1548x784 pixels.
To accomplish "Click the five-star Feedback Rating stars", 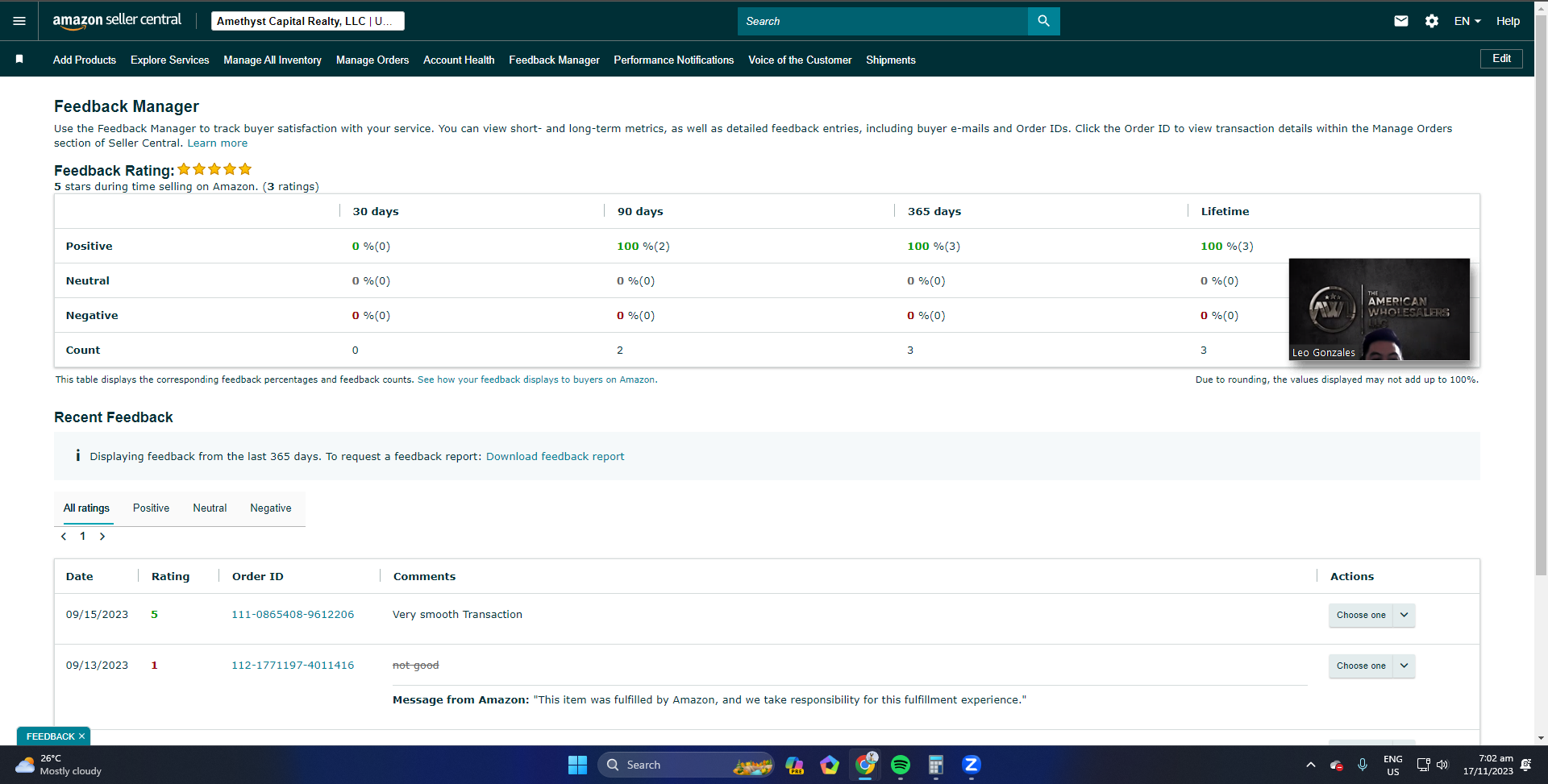I will pos(214,169).
